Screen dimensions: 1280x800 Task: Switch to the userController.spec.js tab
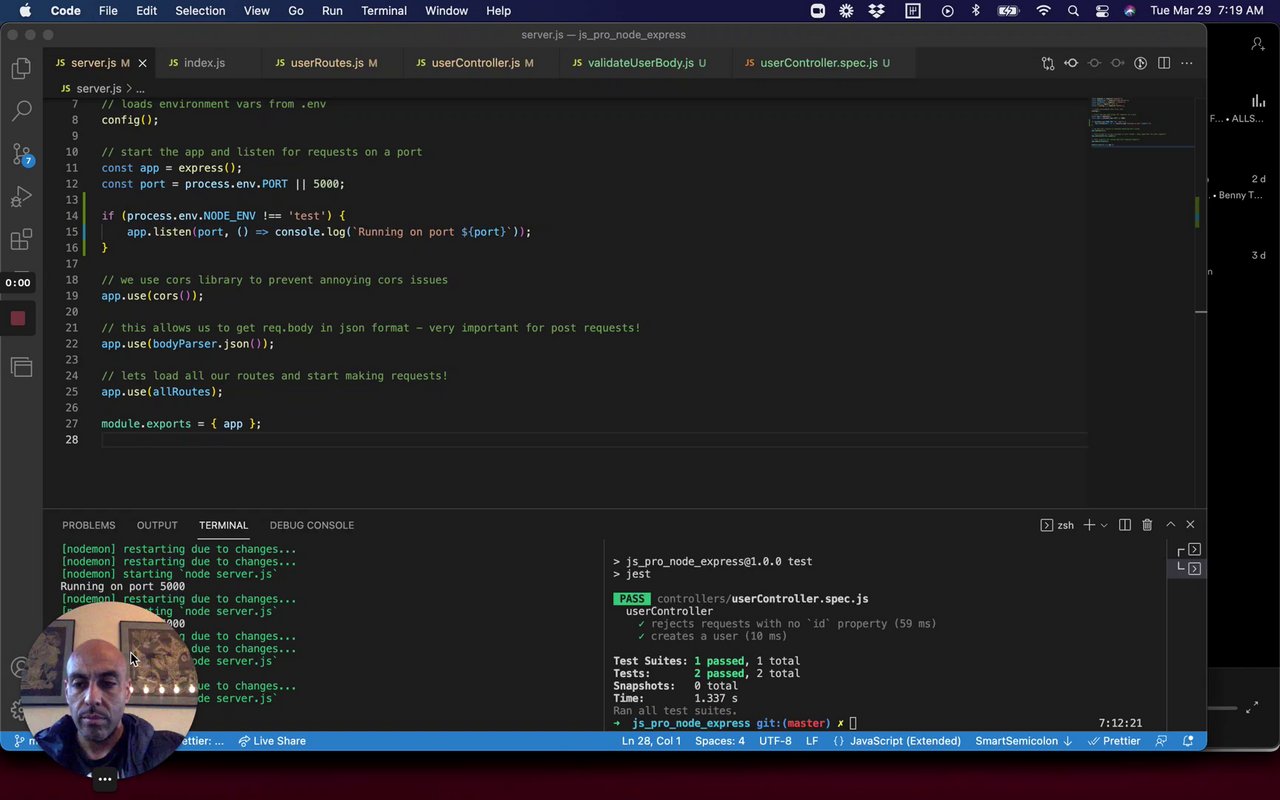click(x=818, y=63)
